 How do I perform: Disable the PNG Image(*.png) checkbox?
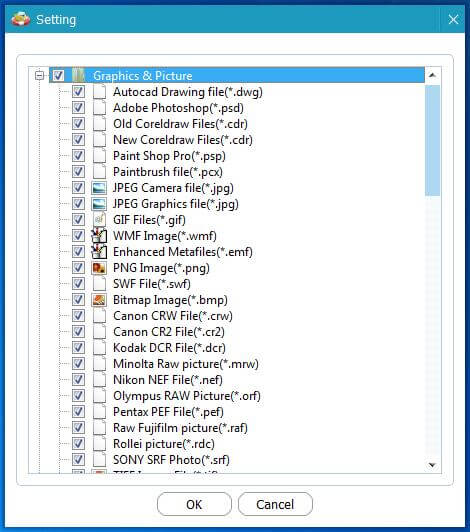click(x=78, y=267)
